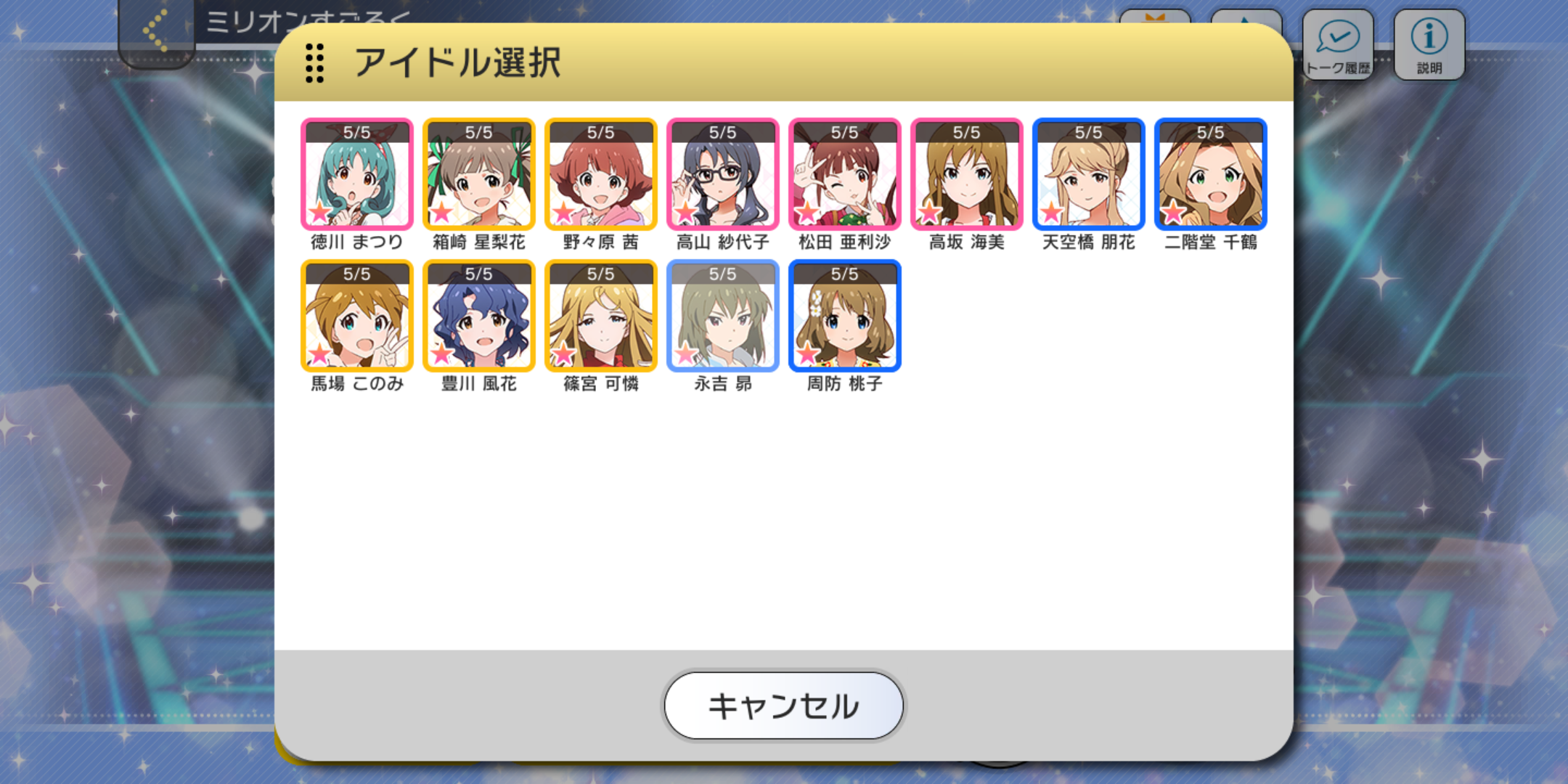Pick 篠宮 可憐 idol portrait

click(600, 316)
